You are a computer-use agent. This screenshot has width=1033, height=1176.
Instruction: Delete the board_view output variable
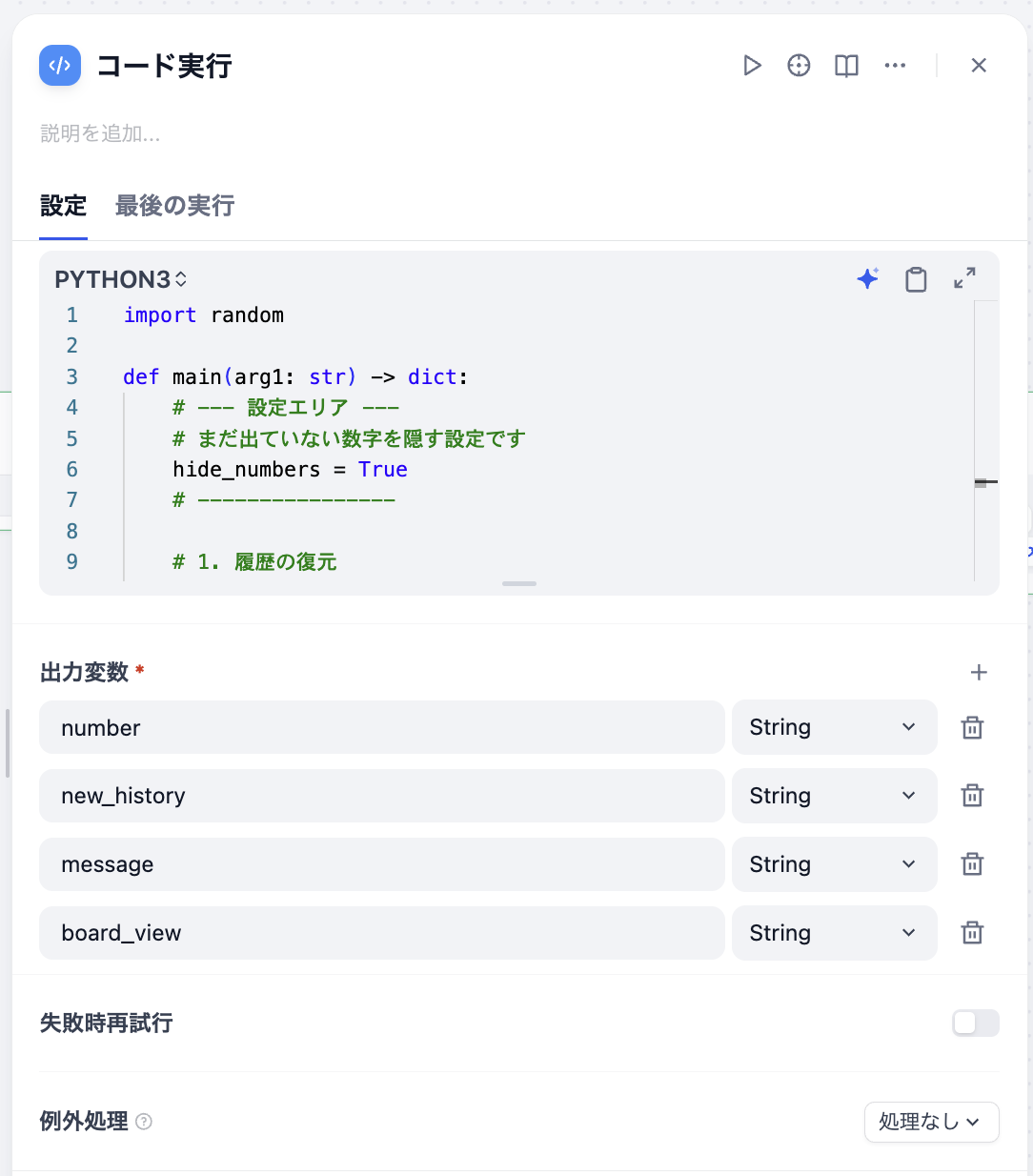[x=972, y=933]
